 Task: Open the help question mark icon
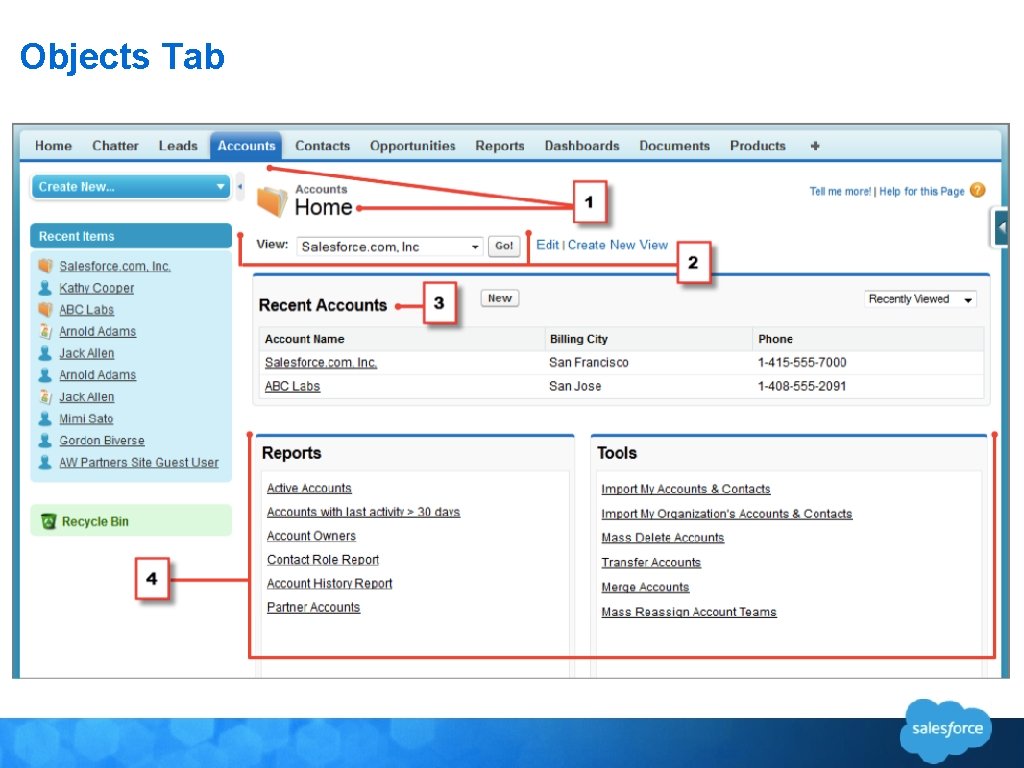978,190
